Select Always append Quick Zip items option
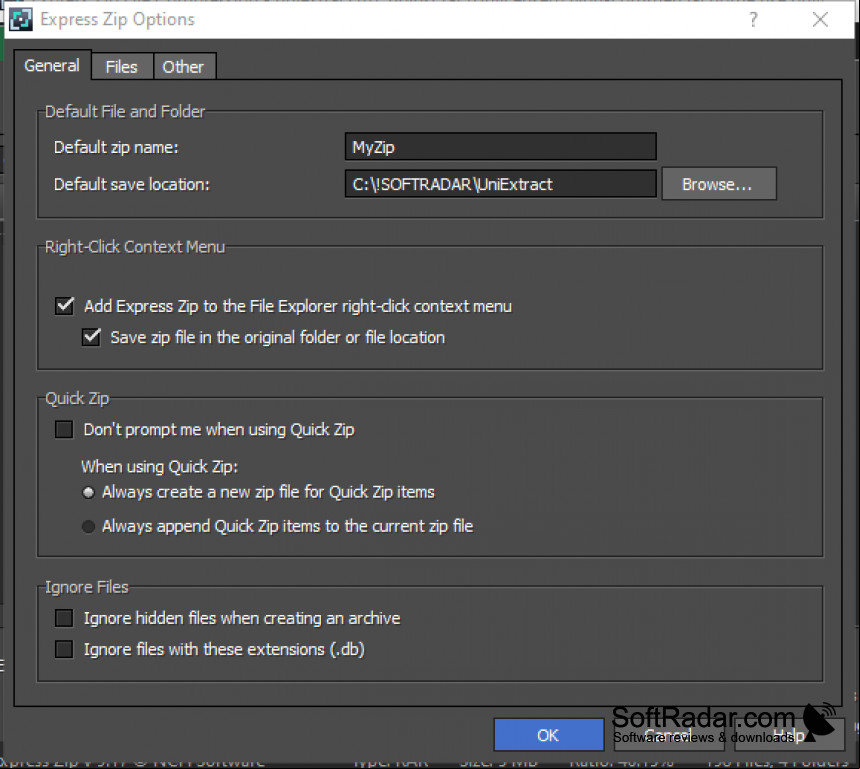Screen dimensions: 860x769 (x=88, y=527)
